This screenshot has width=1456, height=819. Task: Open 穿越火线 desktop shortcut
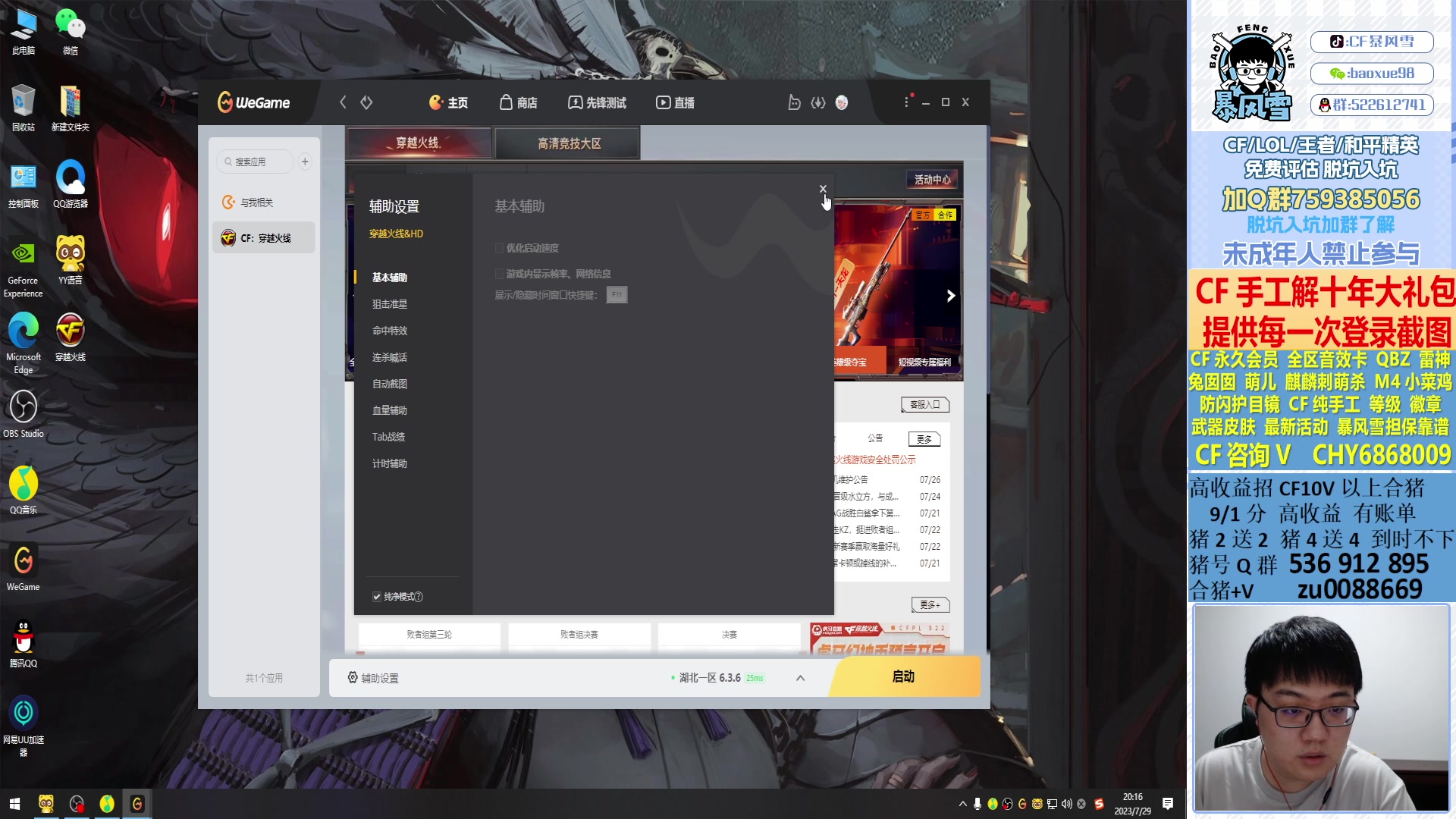tap(71, 337)
